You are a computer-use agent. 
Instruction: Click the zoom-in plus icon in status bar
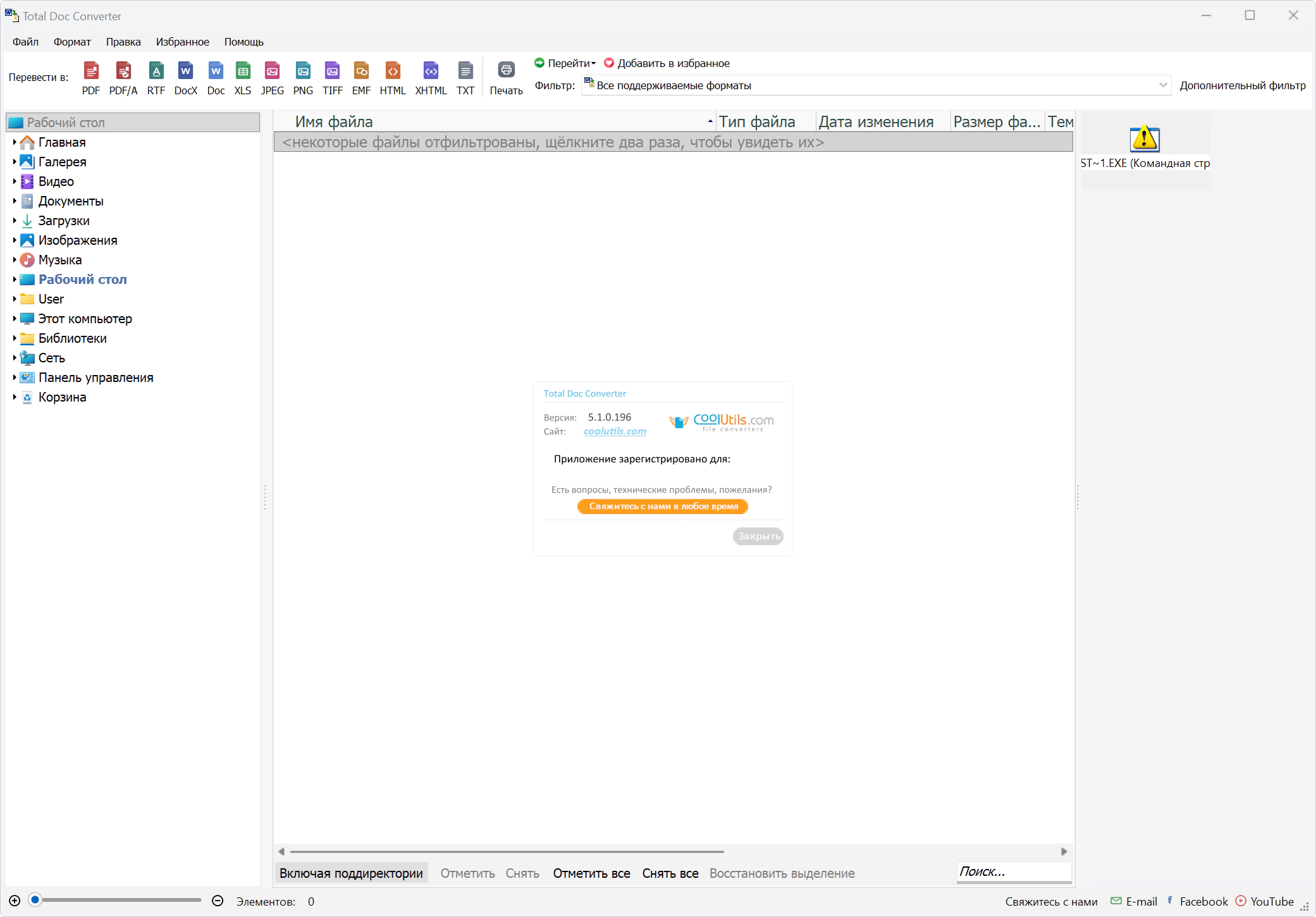(x=15, y=901)
